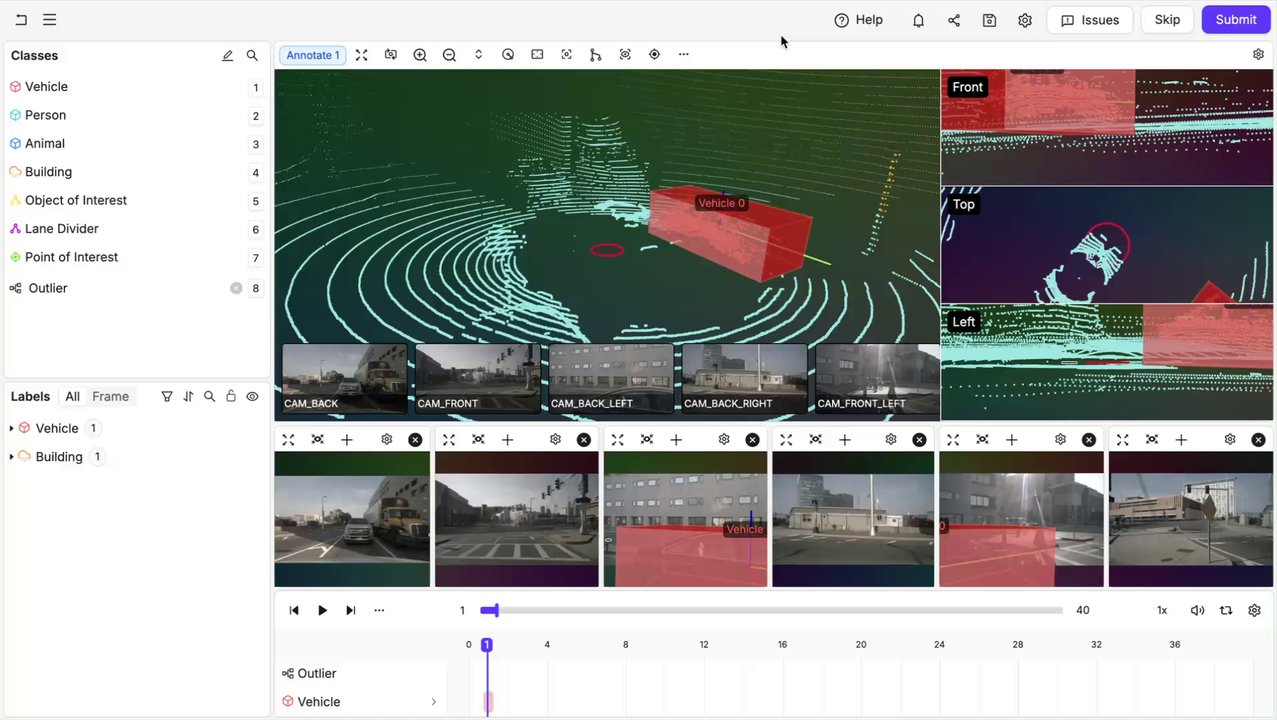The height and width of the screenshot is (720, 1277).
Task: Click the eye focus toolbar icon
Action: click(625, 55)
